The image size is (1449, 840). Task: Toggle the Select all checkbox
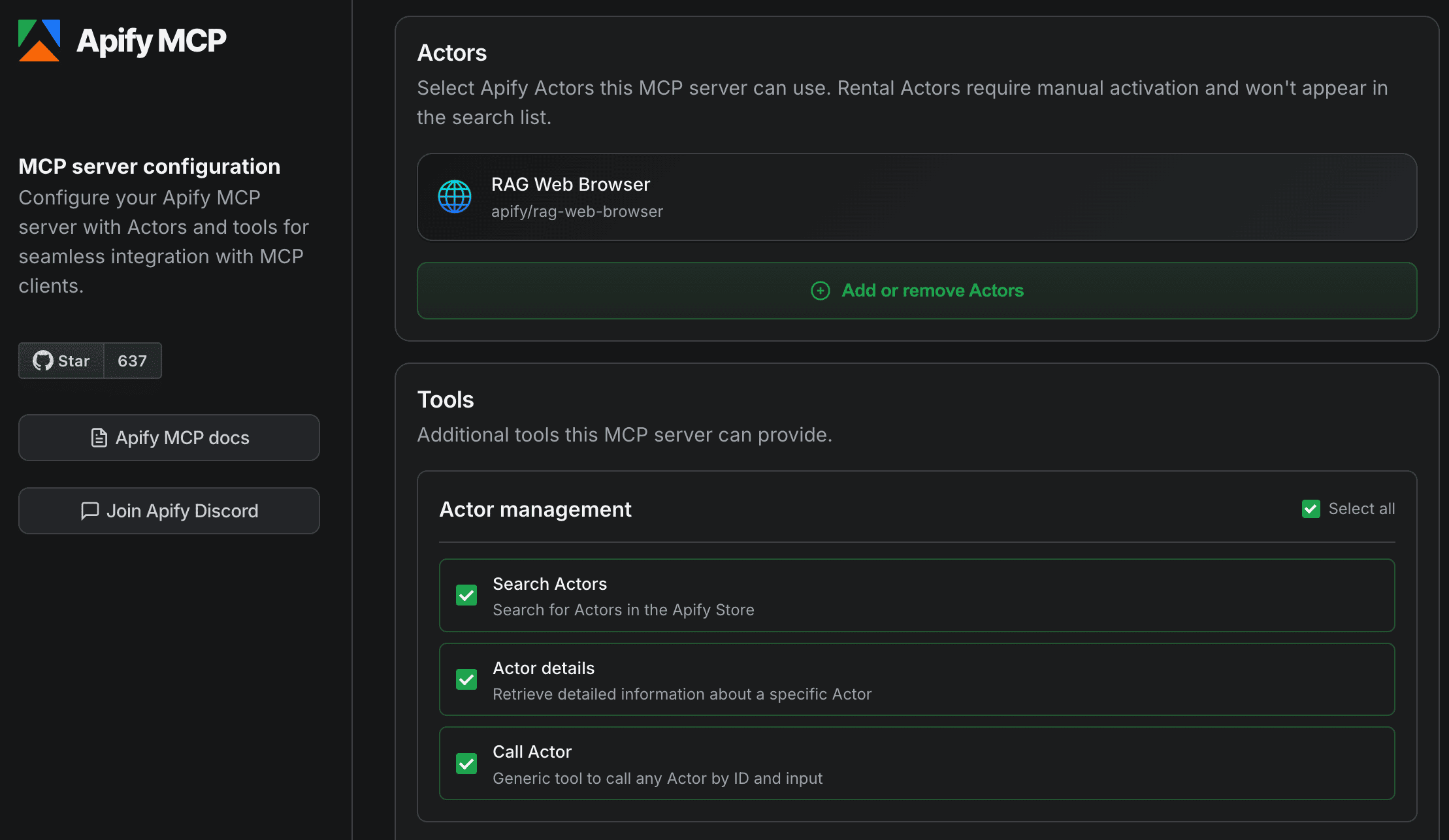coord(1310,508)
